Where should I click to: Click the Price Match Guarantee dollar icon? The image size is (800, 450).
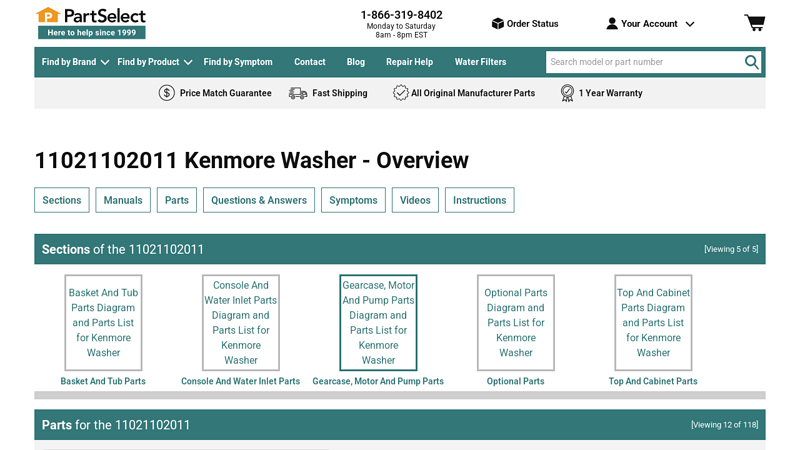[x=166, y=93]
